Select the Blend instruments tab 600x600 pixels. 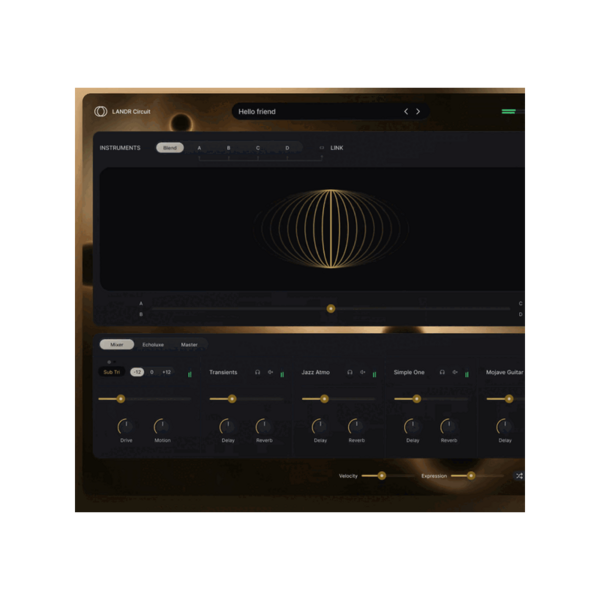point(170,148)
